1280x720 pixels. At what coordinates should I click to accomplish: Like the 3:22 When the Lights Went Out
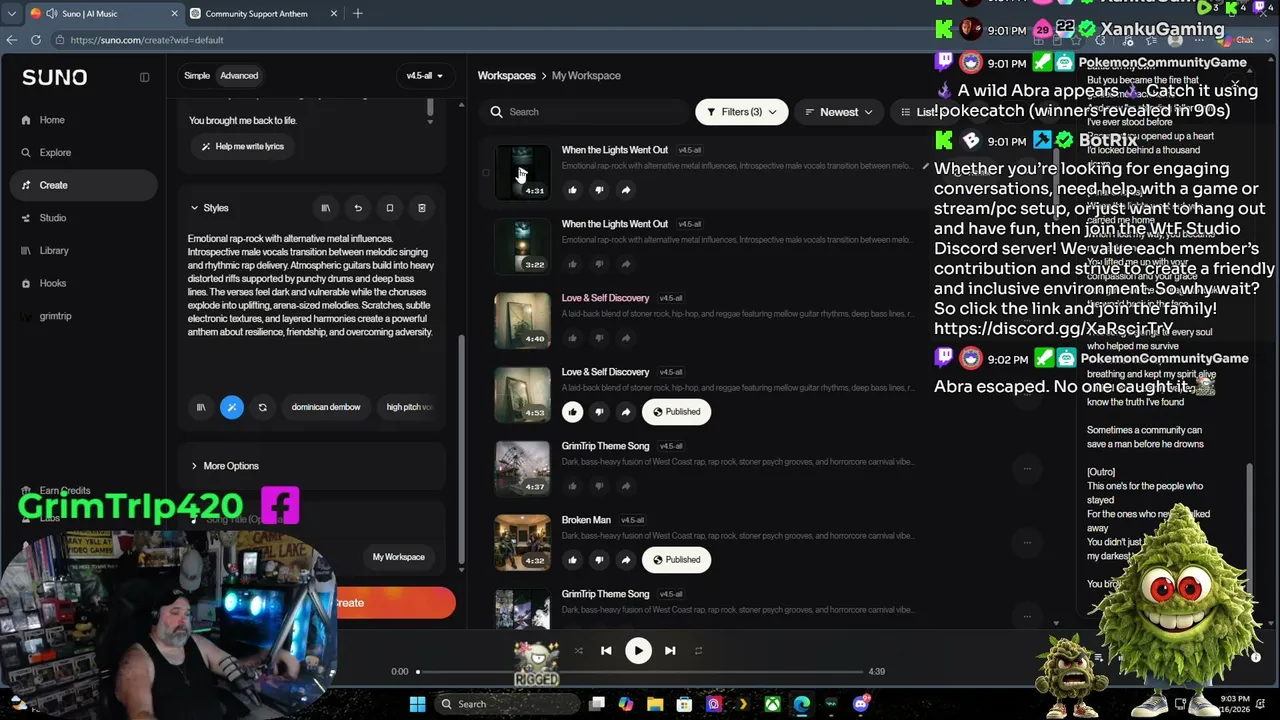(572, 264)
